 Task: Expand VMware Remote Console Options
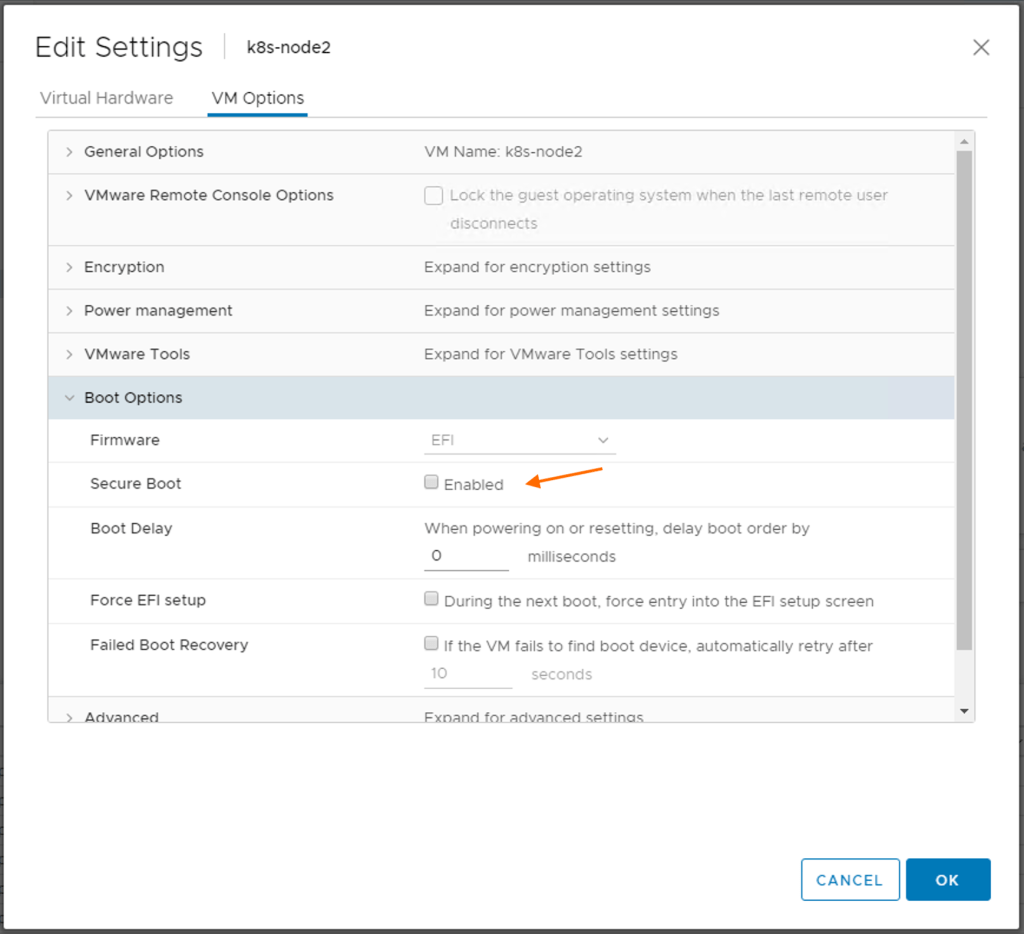[69, 195]
